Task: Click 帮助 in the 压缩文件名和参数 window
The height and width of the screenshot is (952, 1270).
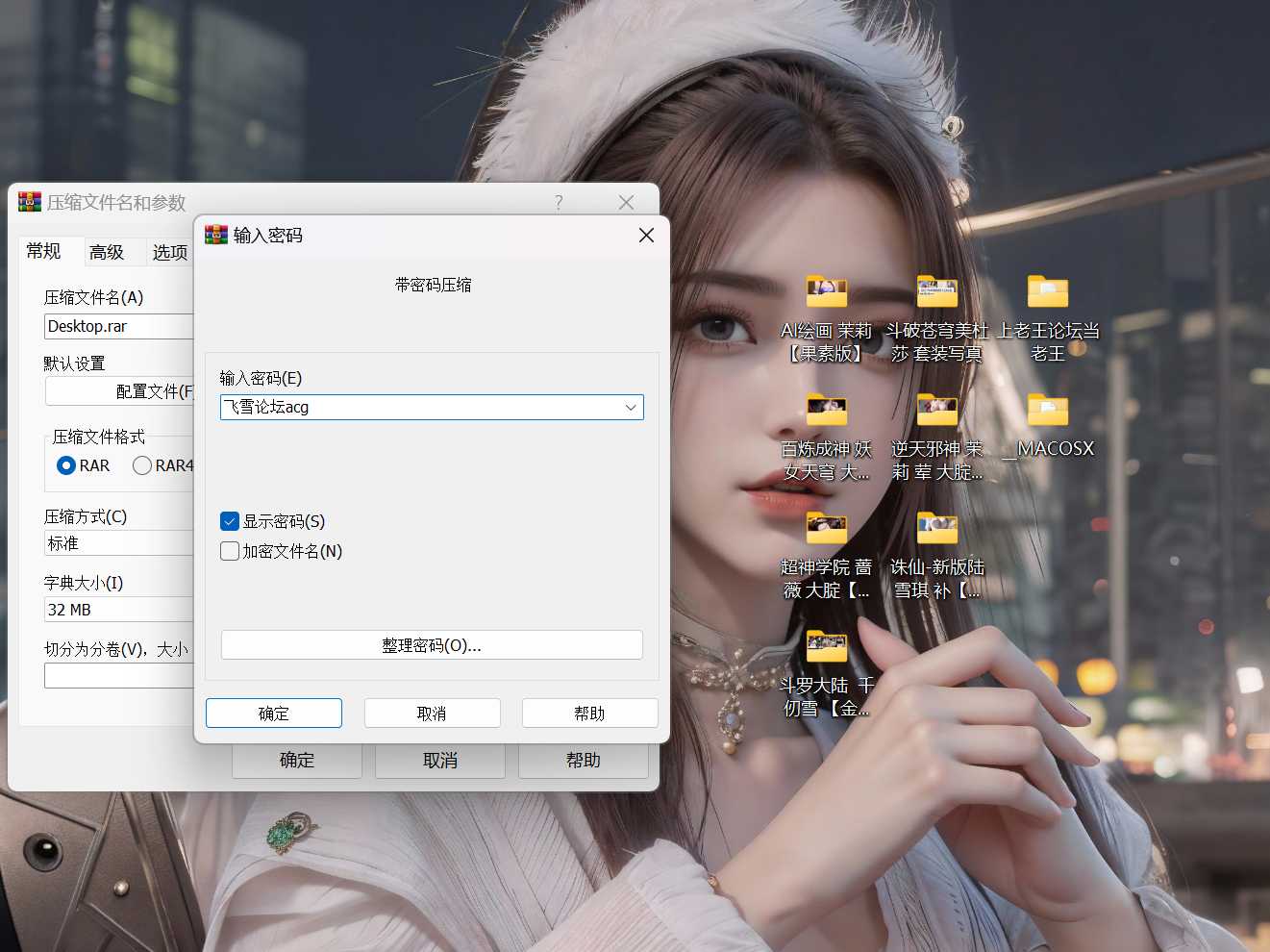Action: 584,761
